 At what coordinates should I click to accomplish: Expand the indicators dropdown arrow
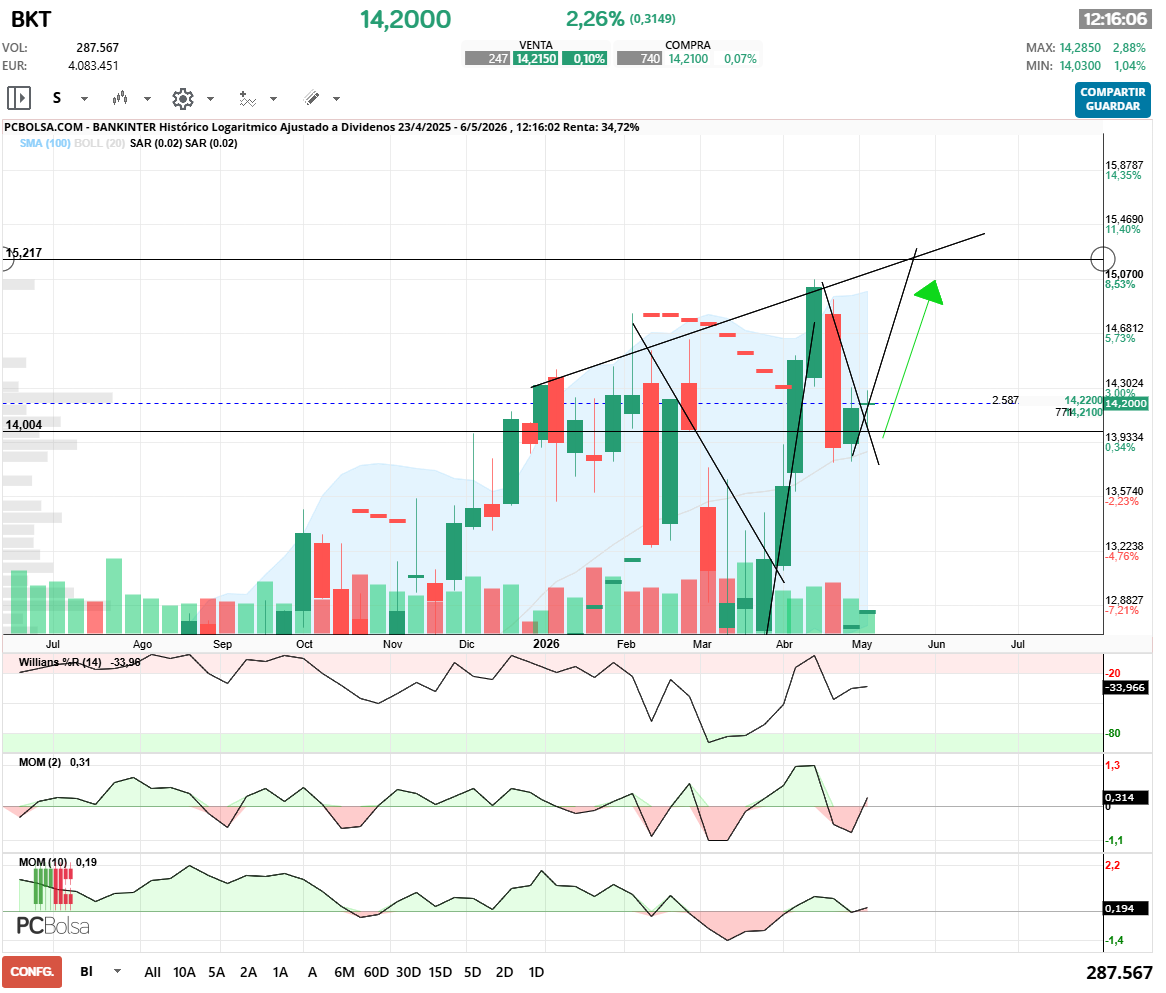(274, 99)
